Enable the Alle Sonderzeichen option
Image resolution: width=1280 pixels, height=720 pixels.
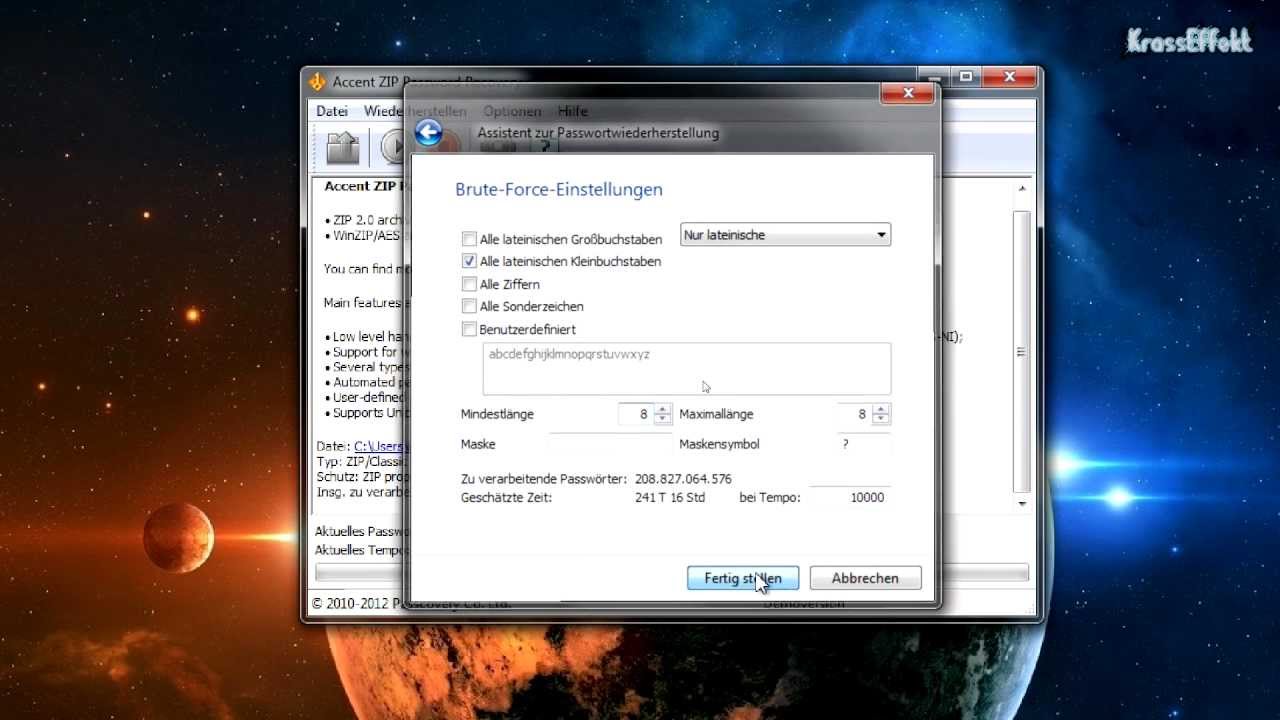(x=469, y=306)
